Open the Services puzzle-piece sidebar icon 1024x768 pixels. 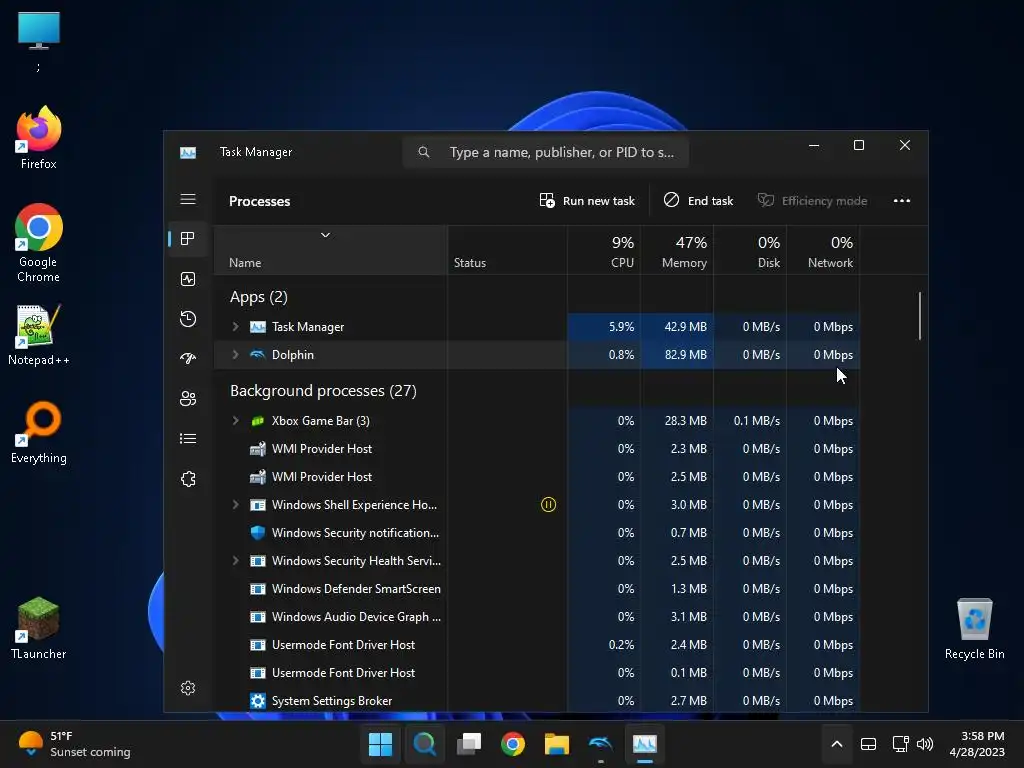[188, 479]
